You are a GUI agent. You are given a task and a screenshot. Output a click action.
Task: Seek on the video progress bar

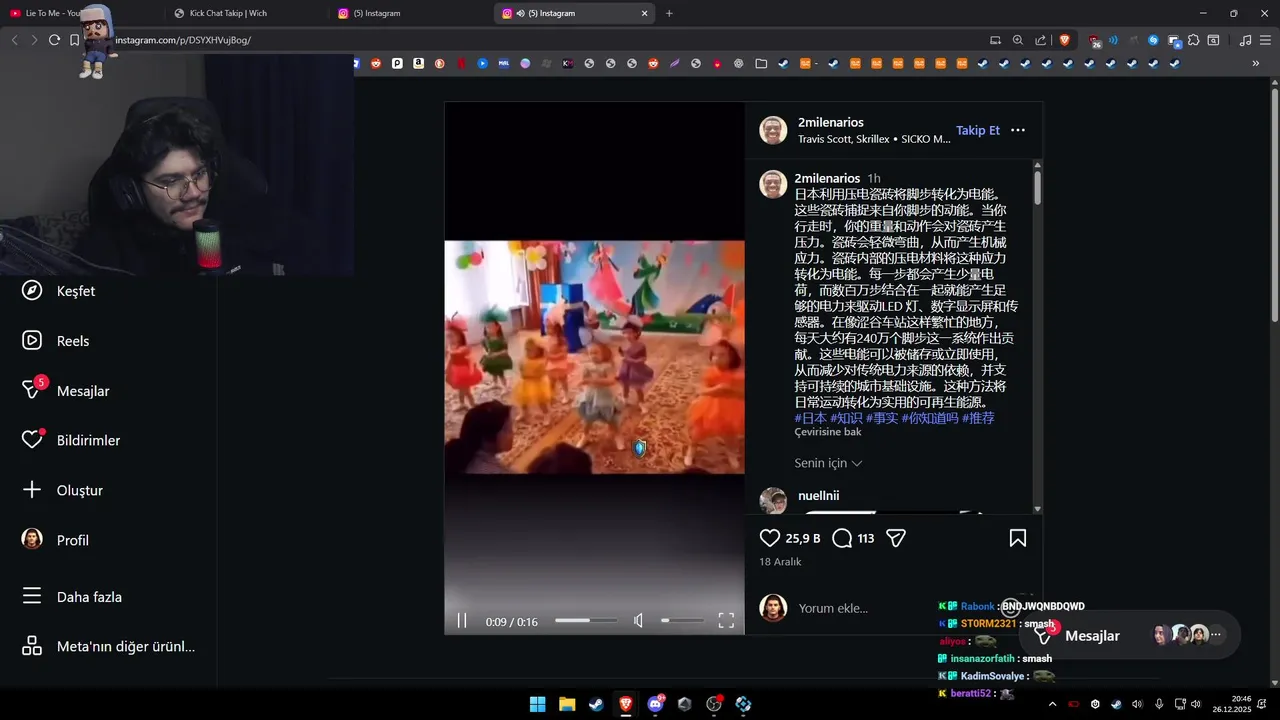click(586, 621)
